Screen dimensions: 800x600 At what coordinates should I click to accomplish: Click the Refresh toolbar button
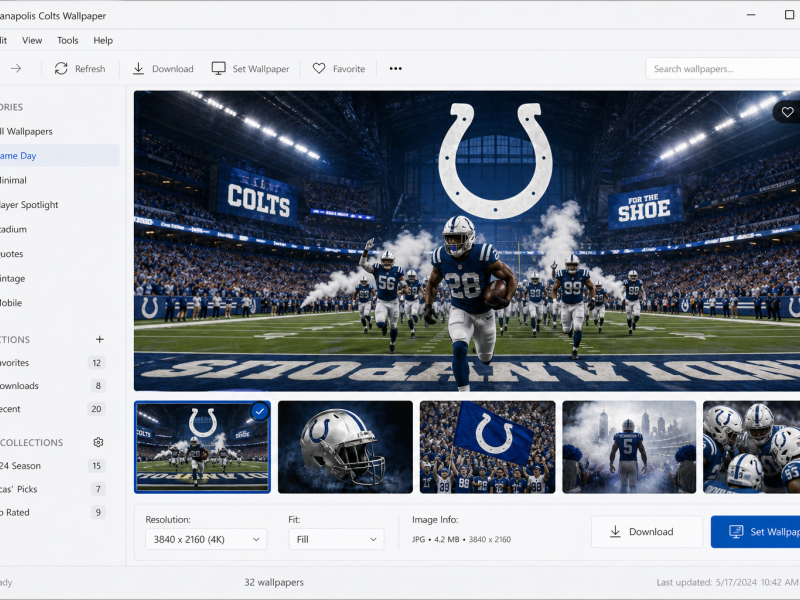coord(80,68)
